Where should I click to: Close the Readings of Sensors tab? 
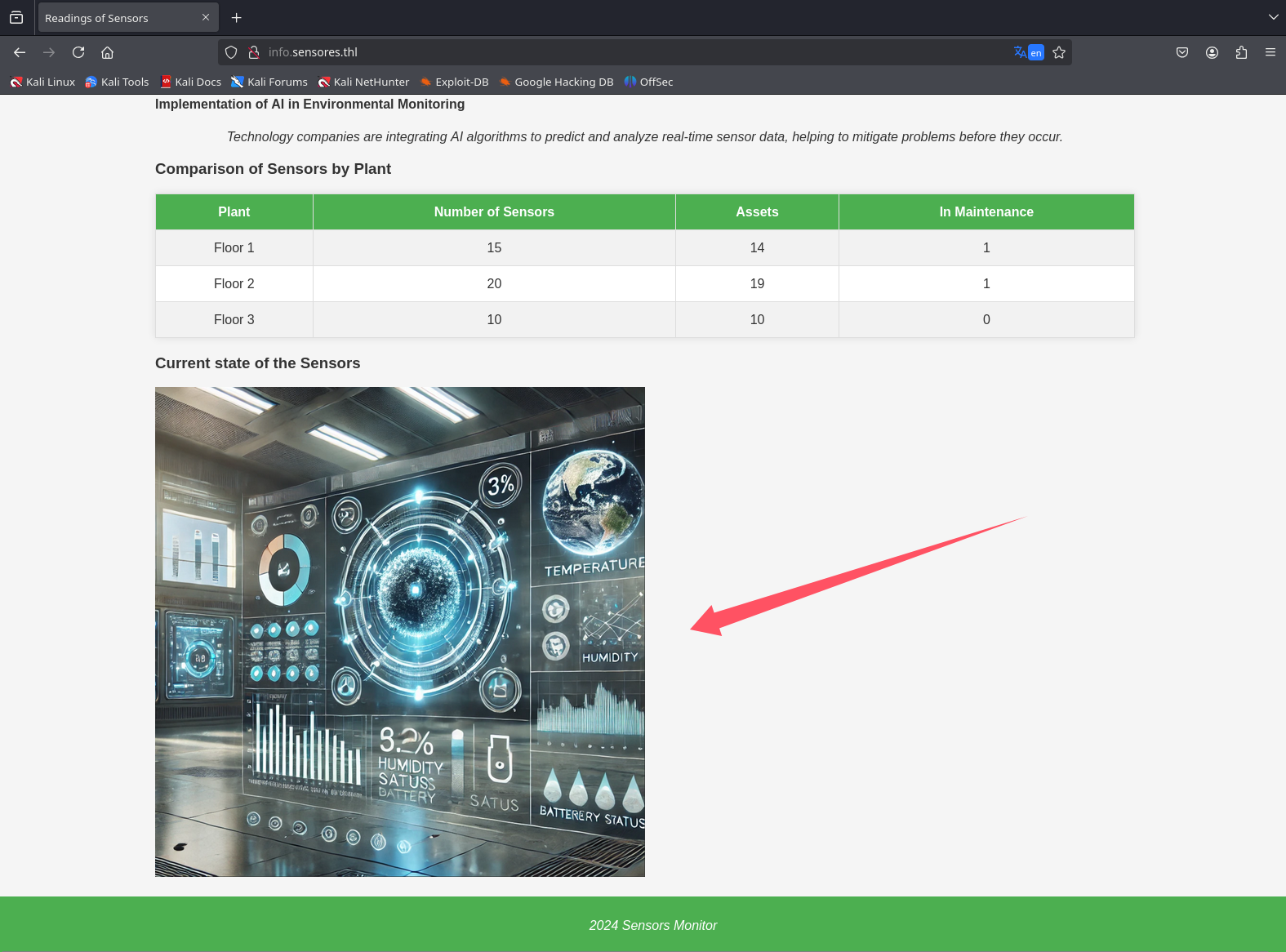206,17
